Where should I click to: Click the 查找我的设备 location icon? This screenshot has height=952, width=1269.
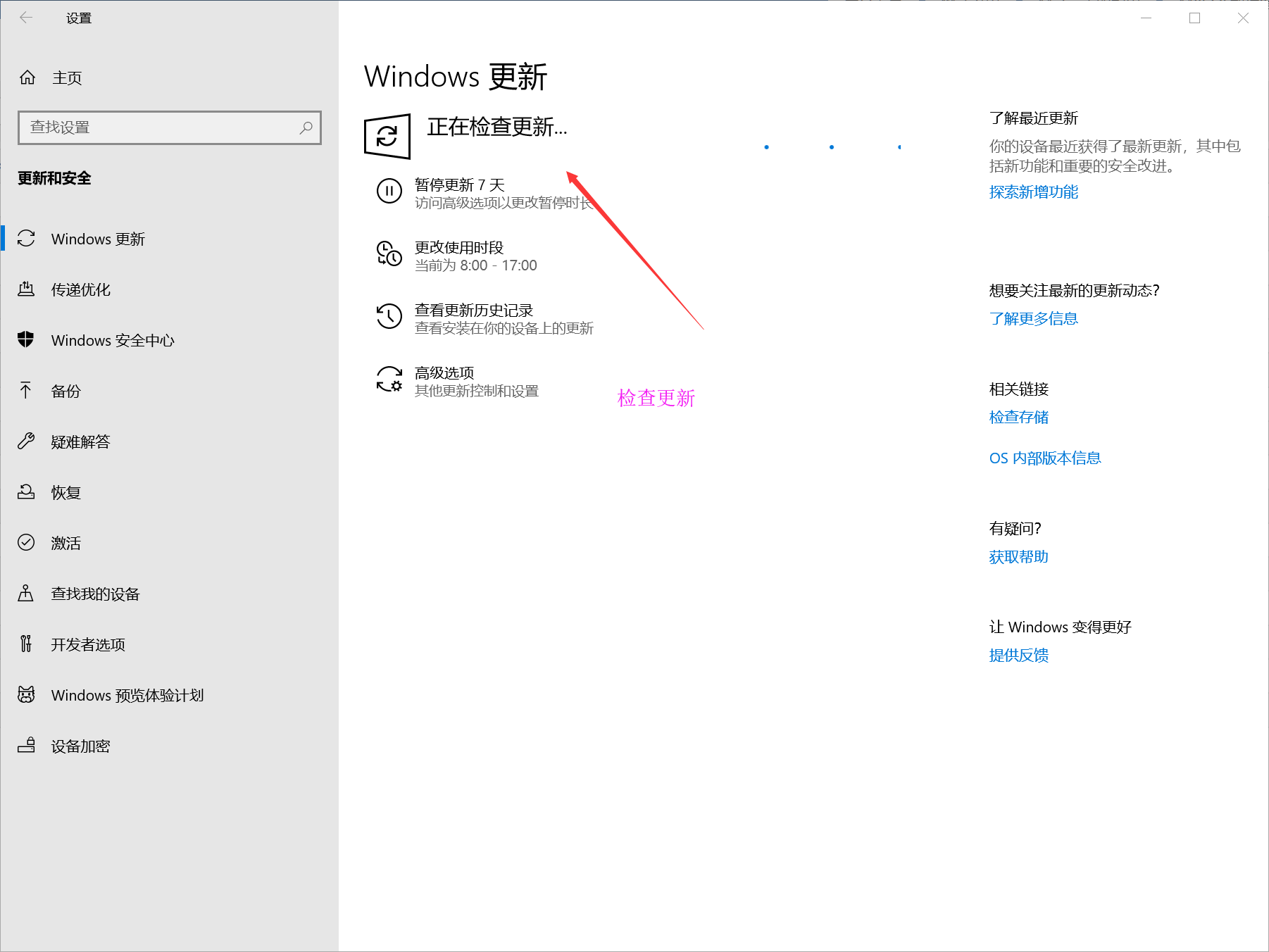pos(26,594)
